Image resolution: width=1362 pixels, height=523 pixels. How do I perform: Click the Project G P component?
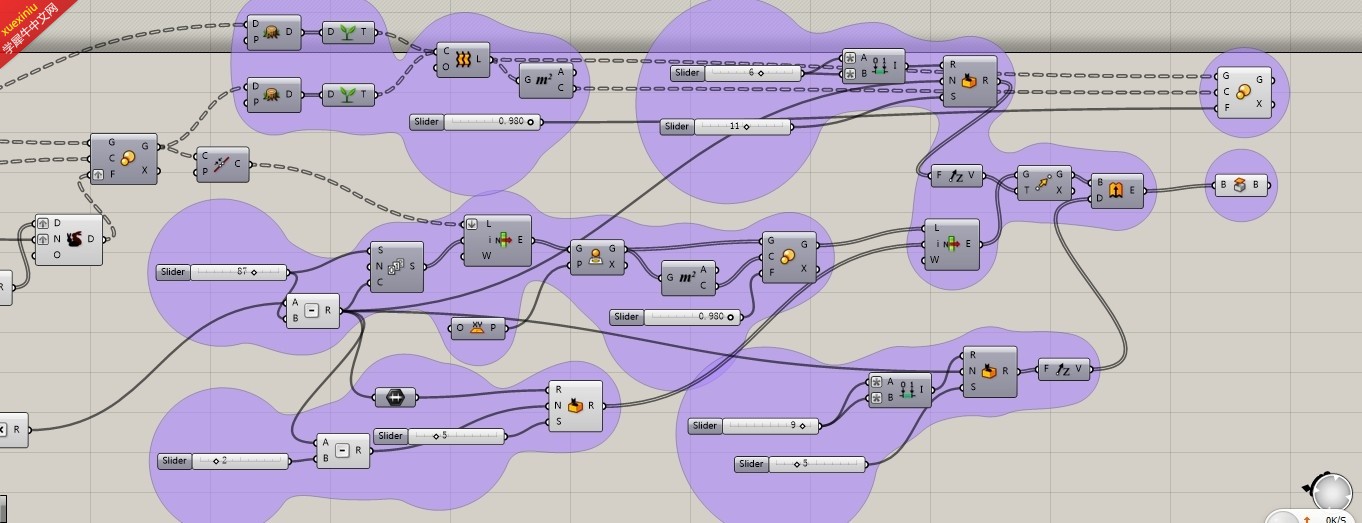click(x=597, y=257)
